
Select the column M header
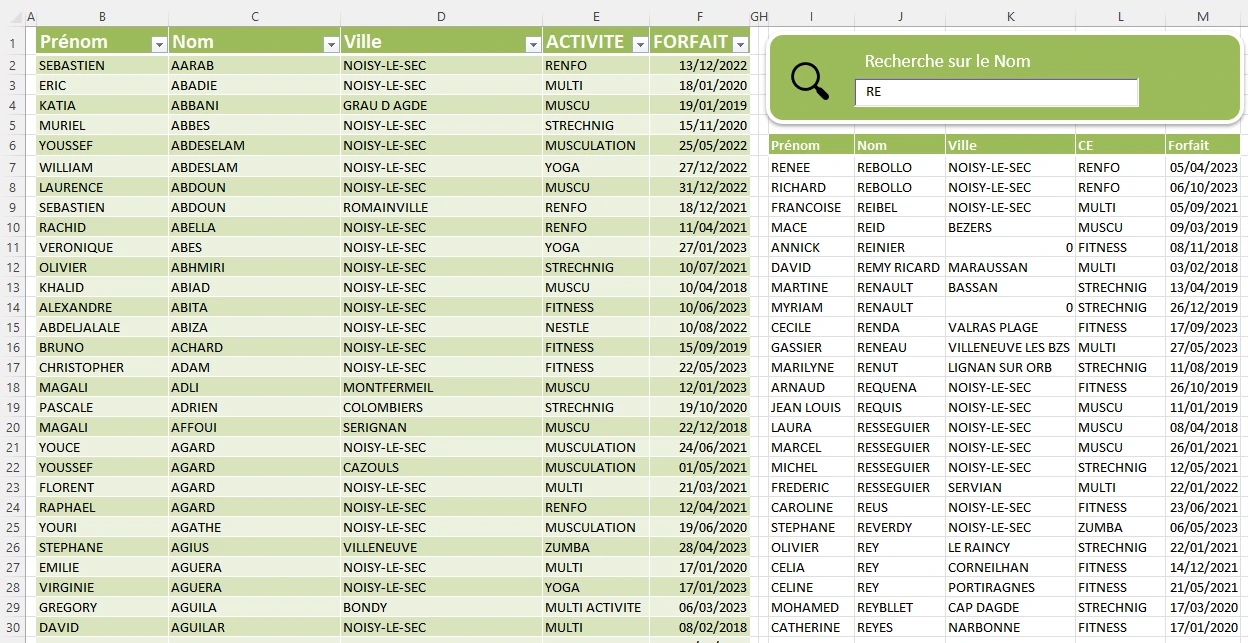coord(1202,16)
